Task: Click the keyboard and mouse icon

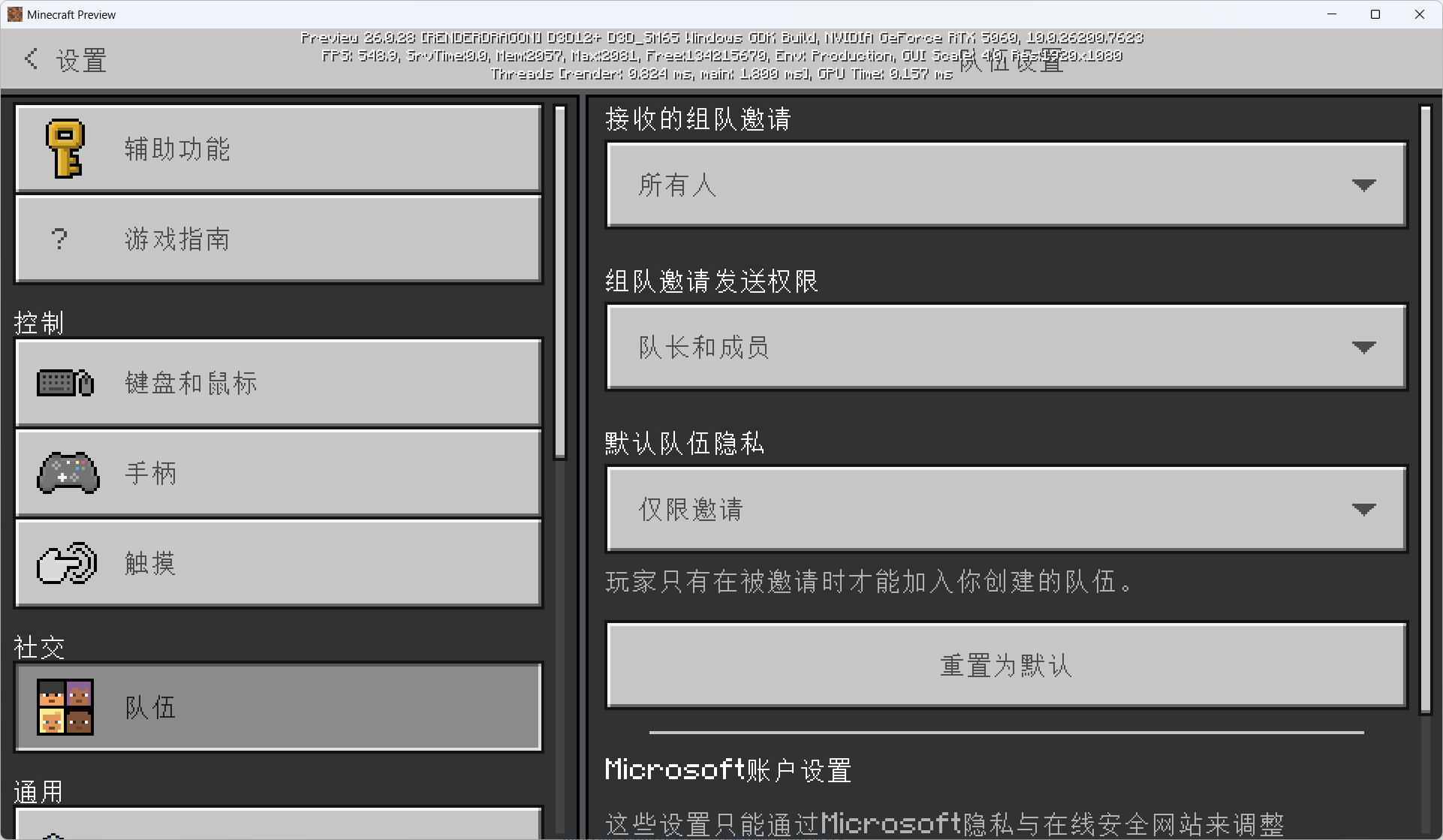Action: click(x=65, y=383)
